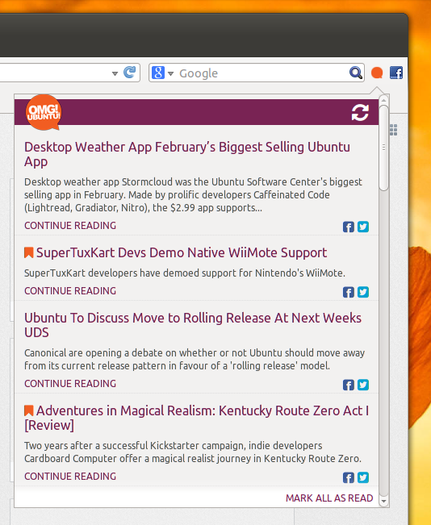Continue reading the Kentucky Route Zero review
The height and width of the screenshot is (525, 431).
pos(70,476)
